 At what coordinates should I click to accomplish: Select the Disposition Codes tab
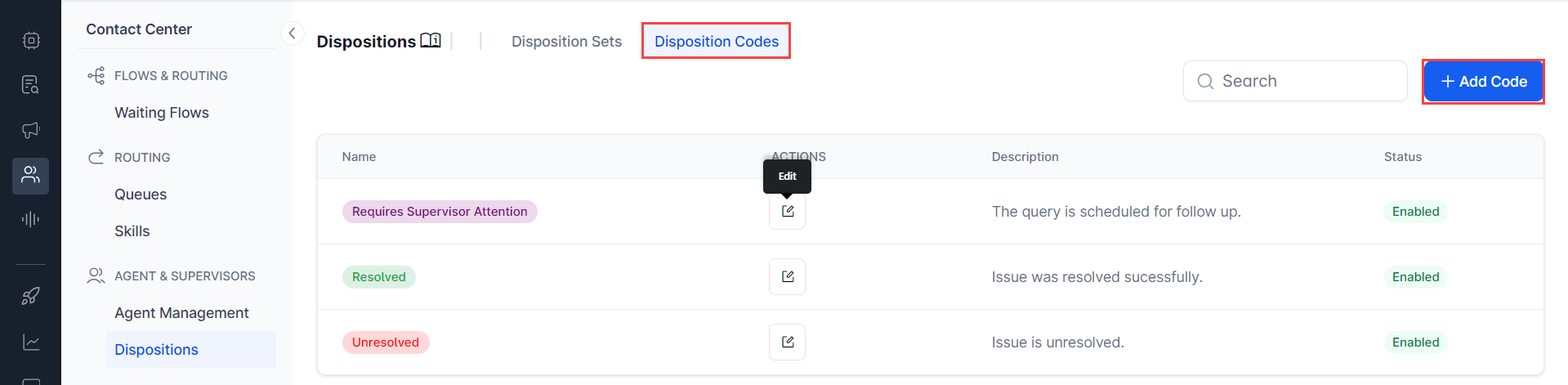click(x=716, y=42)
